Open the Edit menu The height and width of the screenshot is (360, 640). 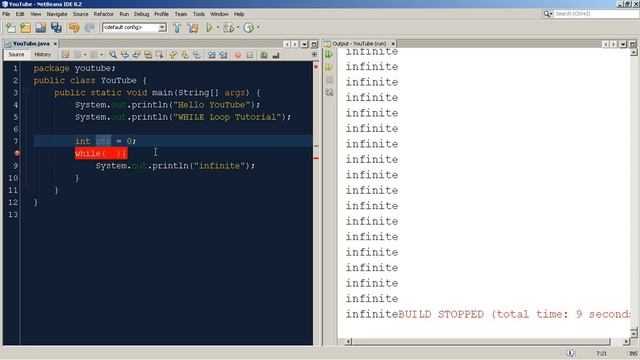click(20, 14)
